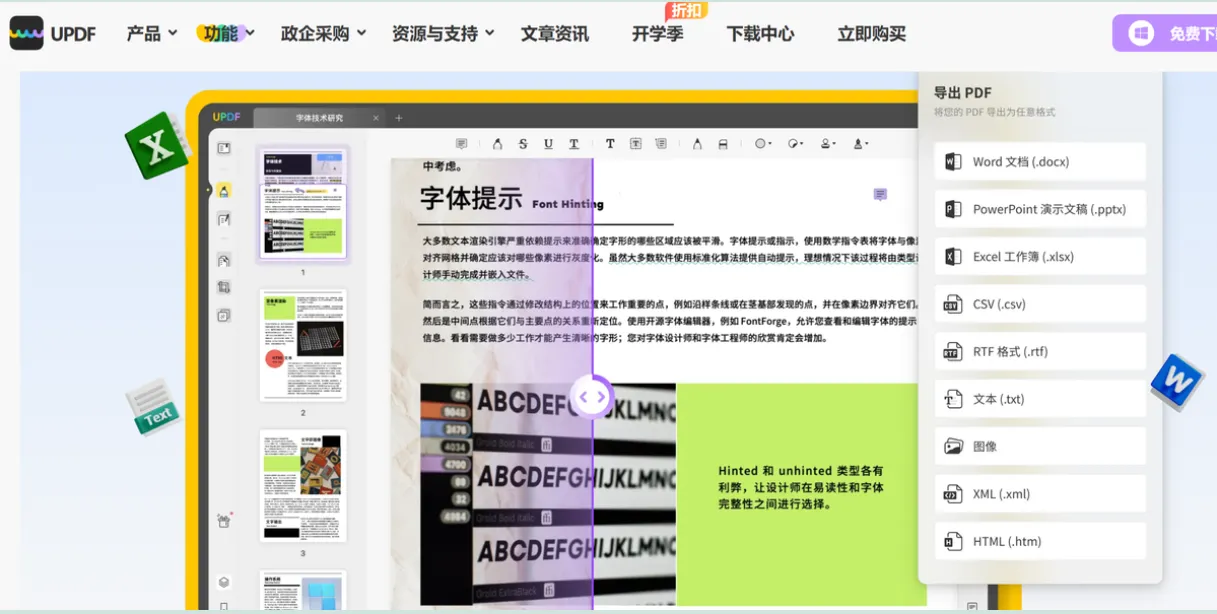The image size is (1217, 614).
Task: Export as 文本 (.txt)
Action: pyautogui.click(x=1040, y=399)
